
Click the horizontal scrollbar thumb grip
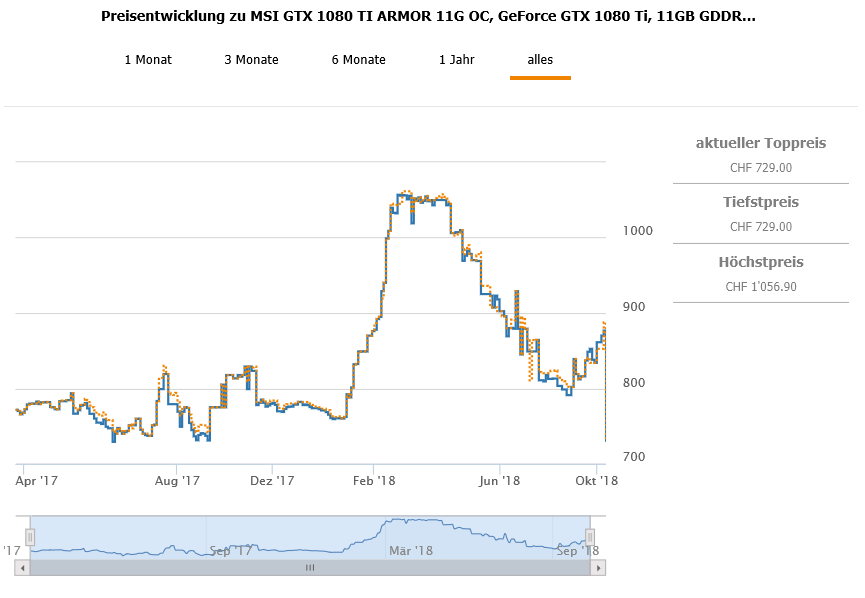[310, 568]
